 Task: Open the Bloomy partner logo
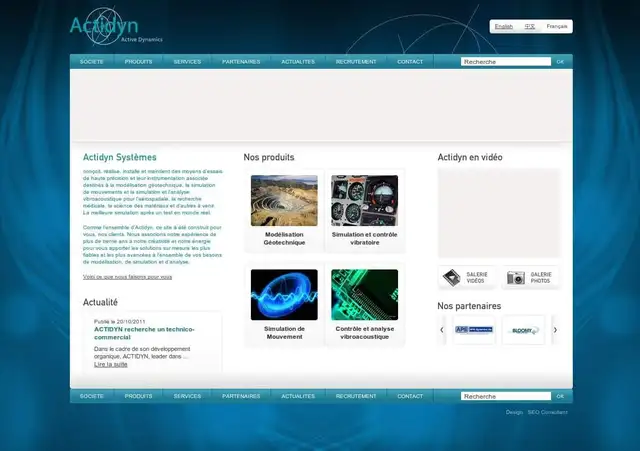[524, 330]
